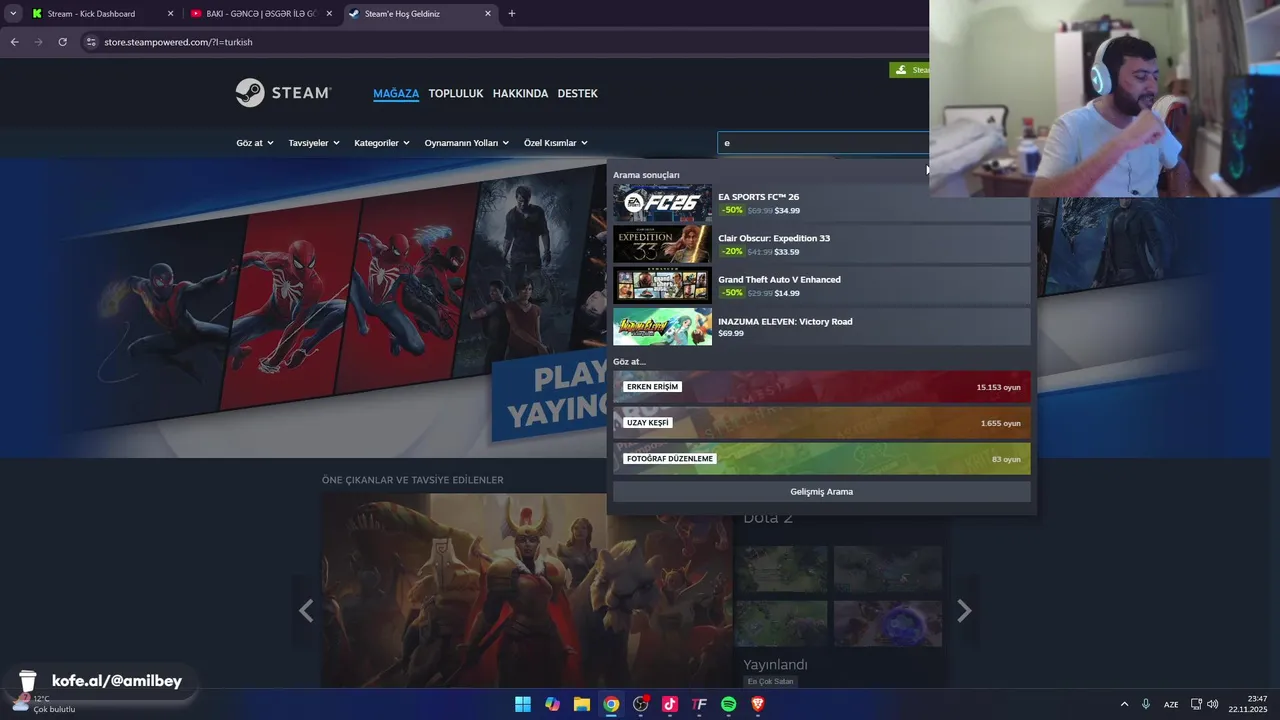The image size is (1280, 720).
Task: Expand the Göz at dropdown
Action: pyautogui.click(x=255, y=143)
